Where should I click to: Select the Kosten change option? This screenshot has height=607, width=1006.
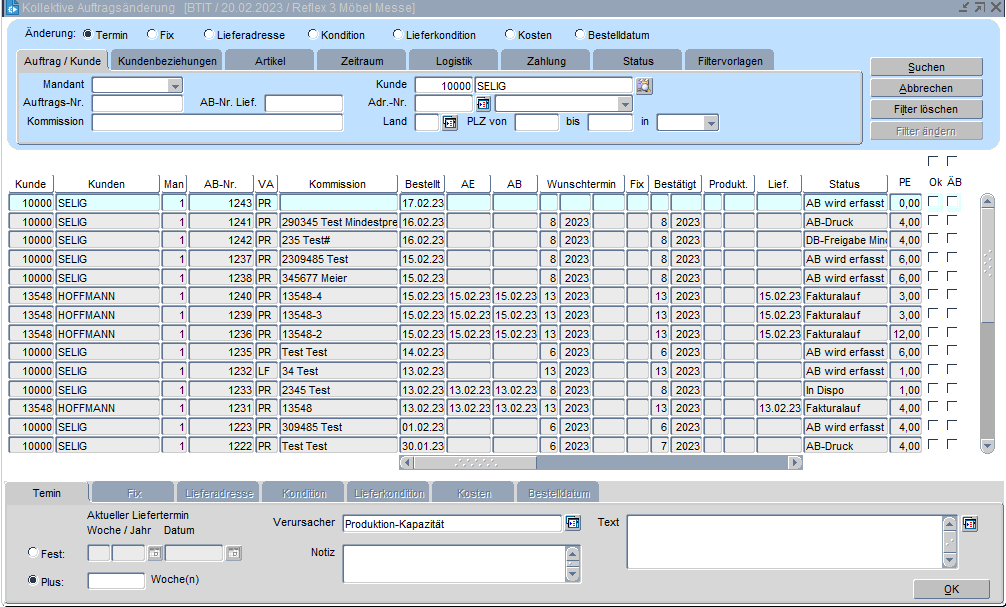click(x=509, y=35)
